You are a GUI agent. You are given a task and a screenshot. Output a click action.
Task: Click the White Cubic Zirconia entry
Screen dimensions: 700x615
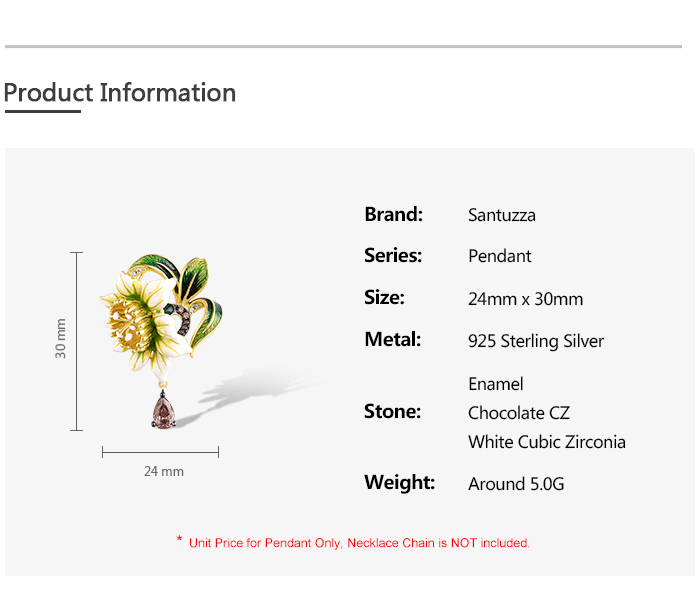tap(547, 442)
